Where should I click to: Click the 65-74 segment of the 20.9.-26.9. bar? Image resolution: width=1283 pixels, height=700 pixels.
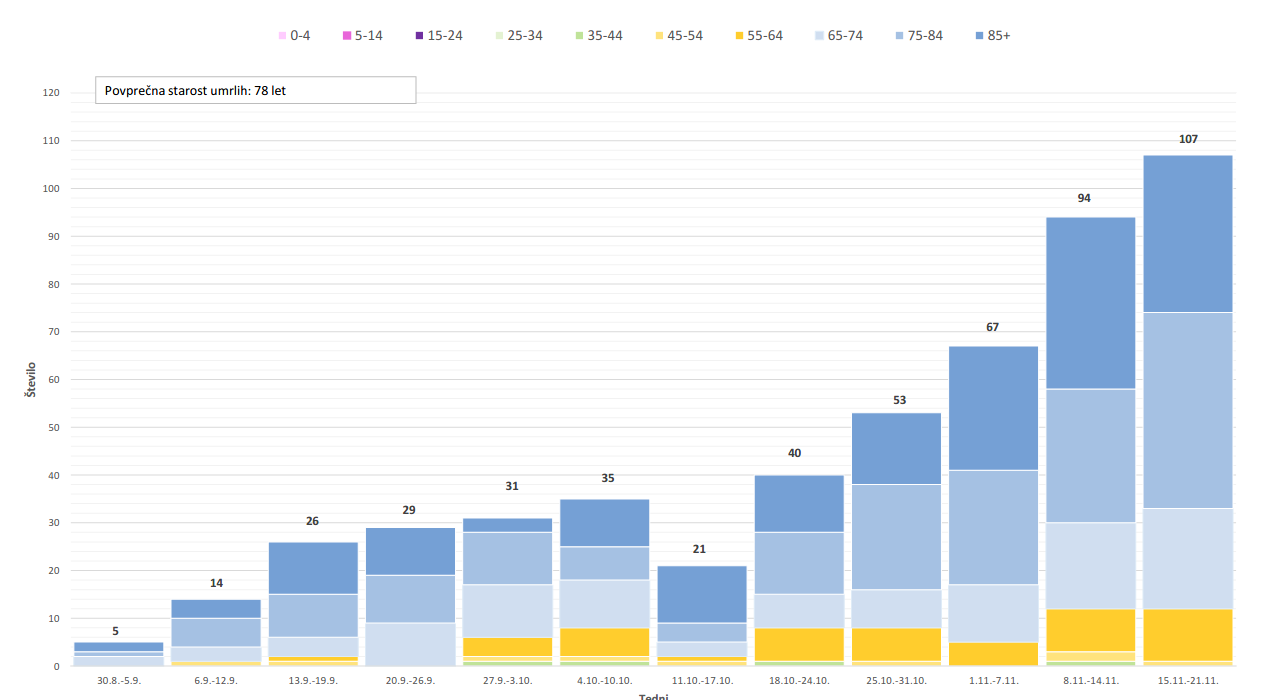click(410, 644)
